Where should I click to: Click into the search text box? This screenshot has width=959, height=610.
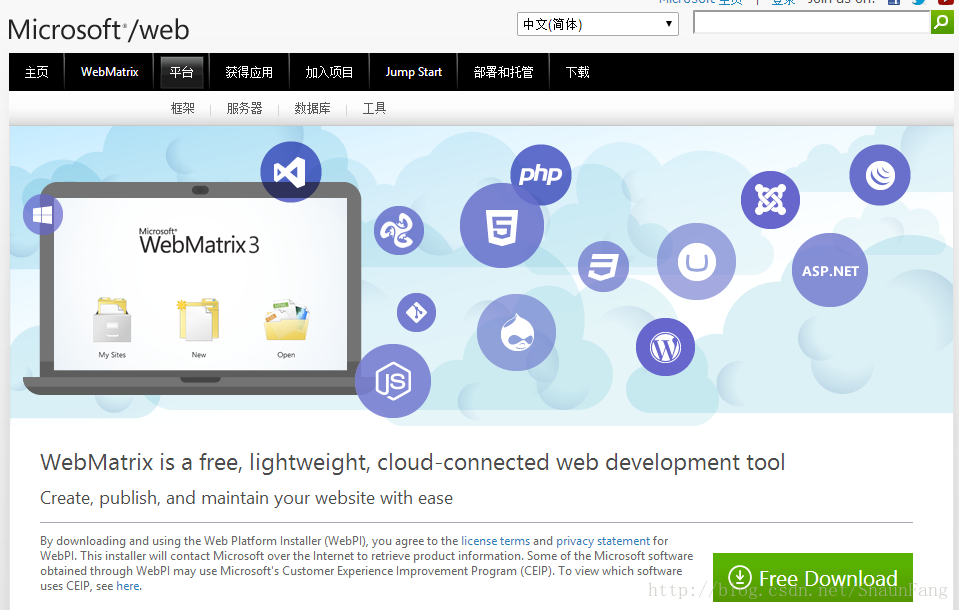pos(812,23)
